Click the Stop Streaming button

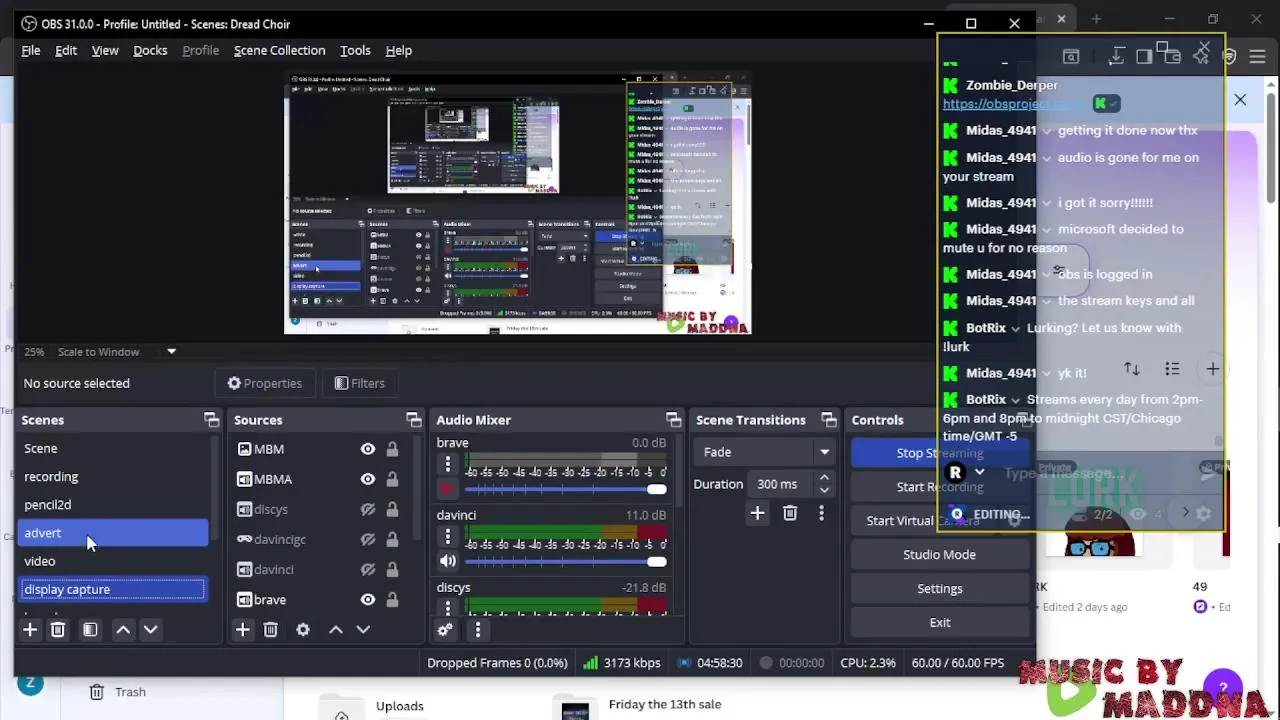tap(940, 453)
